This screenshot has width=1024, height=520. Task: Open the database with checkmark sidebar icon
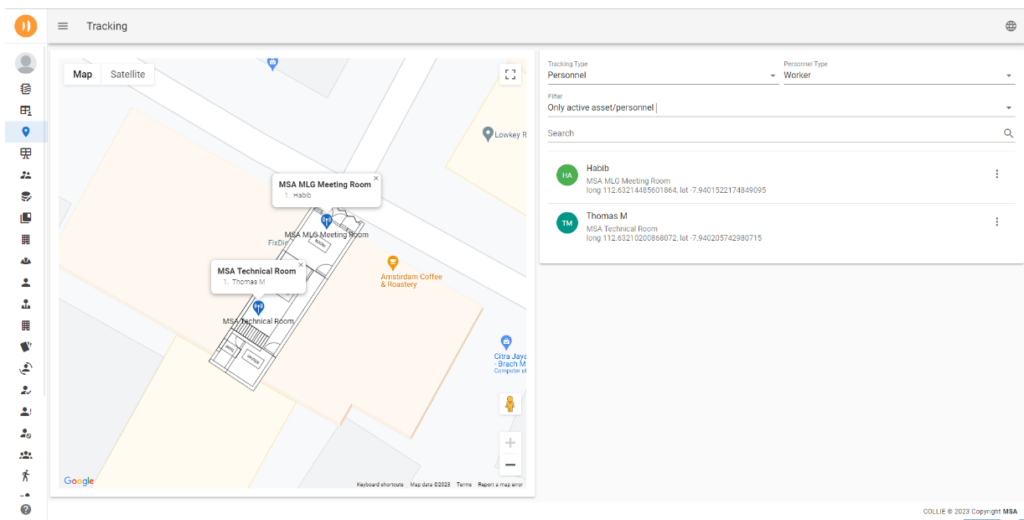point(25,197)
